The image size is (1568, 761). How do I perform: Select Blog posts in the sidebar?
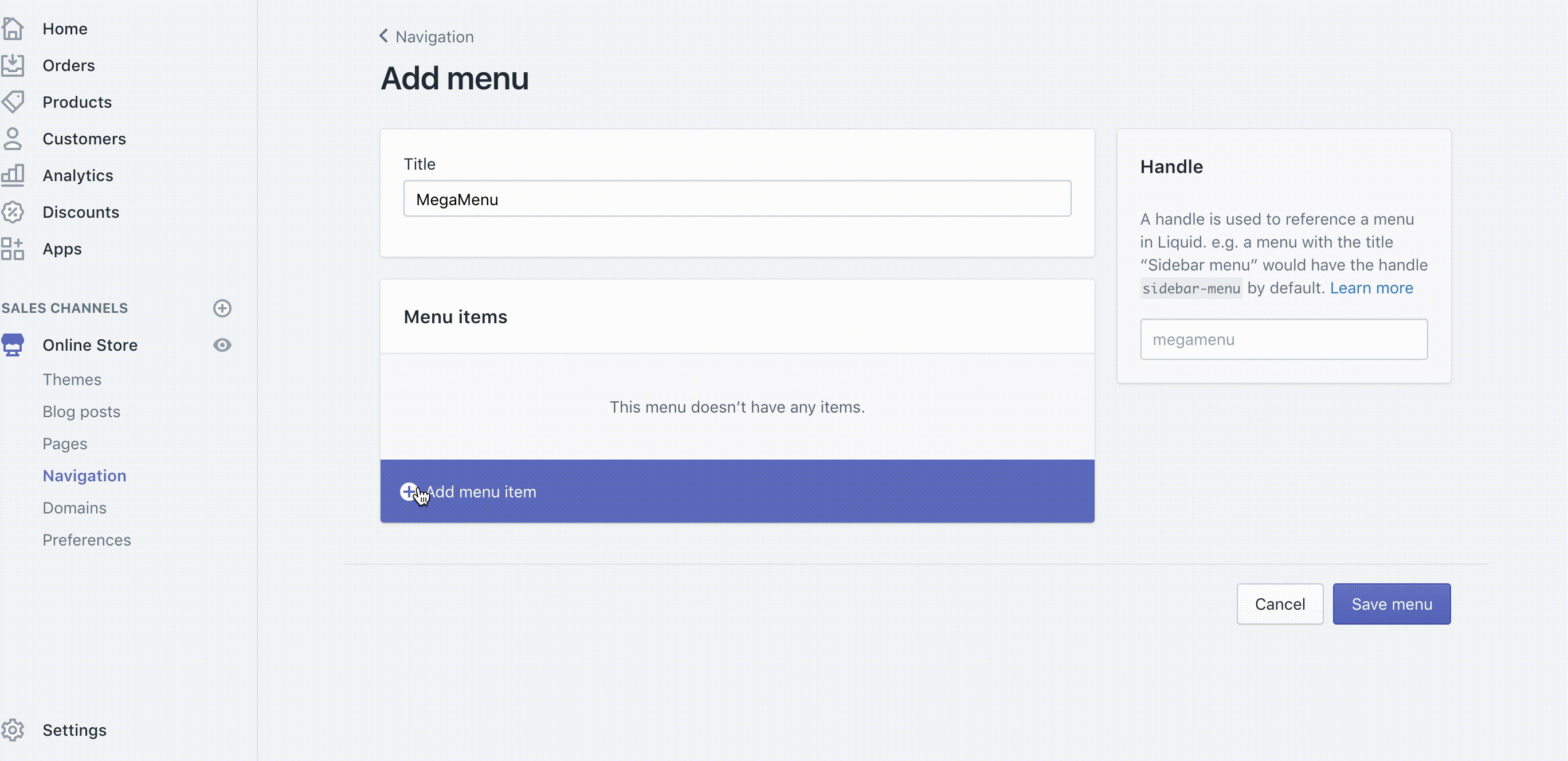click(x=81, y=411)
